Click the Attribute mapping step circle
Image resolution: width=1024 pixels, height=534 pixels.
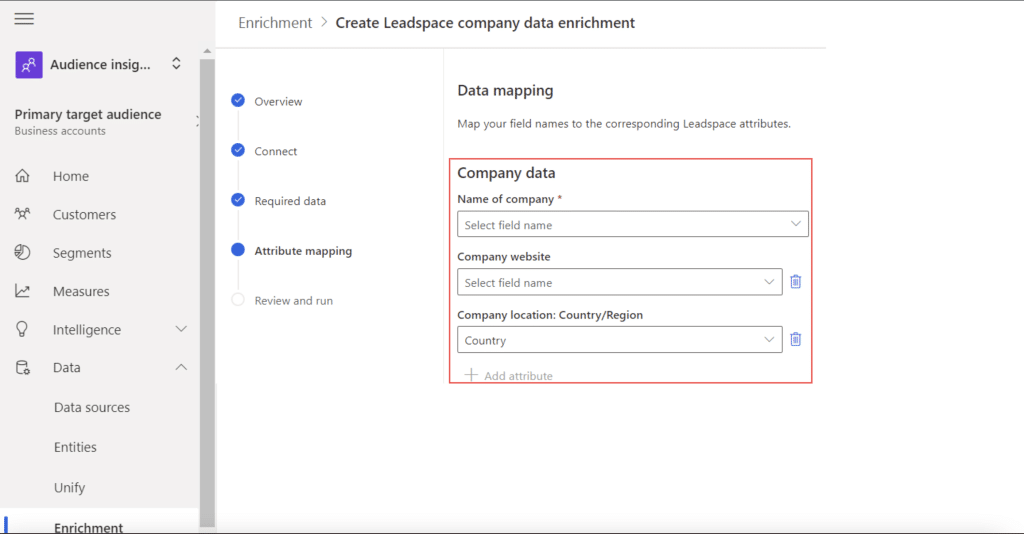pos(238,250)
